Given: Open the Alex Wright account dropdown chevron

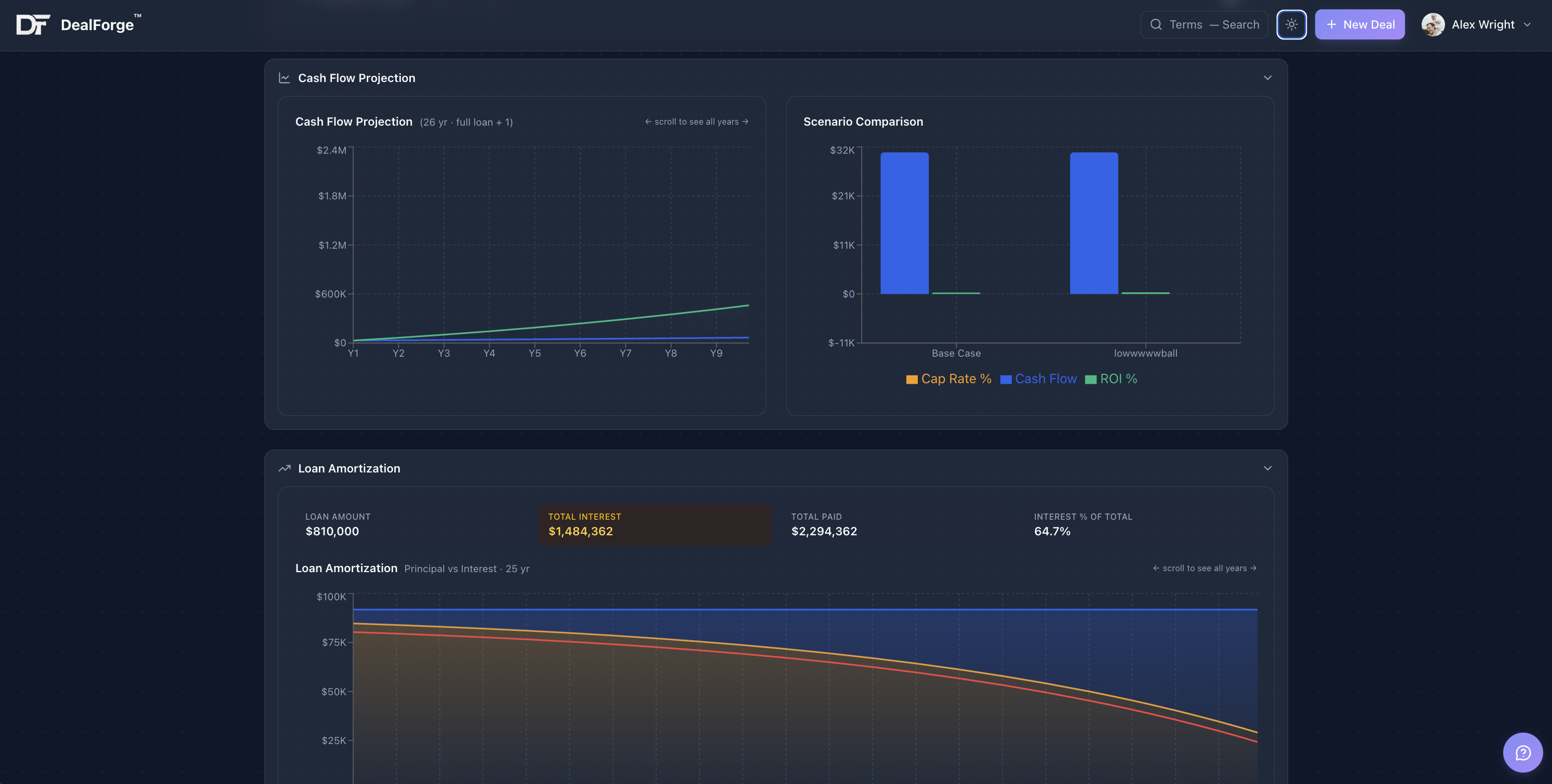Looking at the screenshot, I should (x=1527, y=25).
